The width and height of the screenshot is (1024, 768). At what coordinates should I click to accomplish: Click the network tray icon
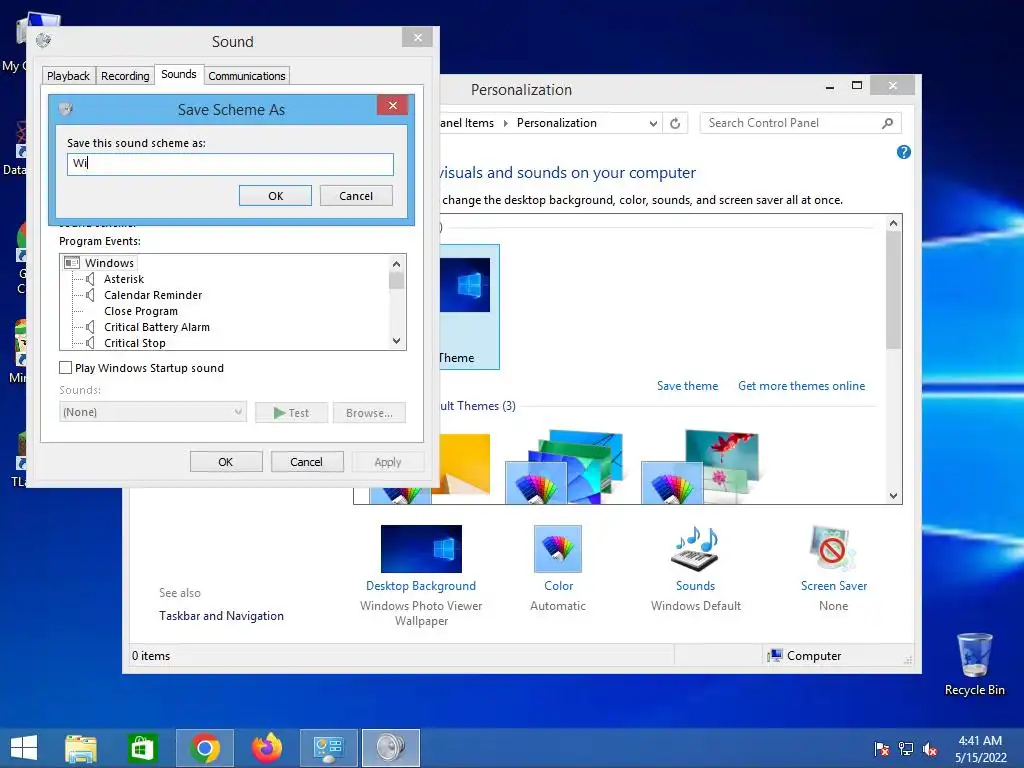click(x=906, y=749)
